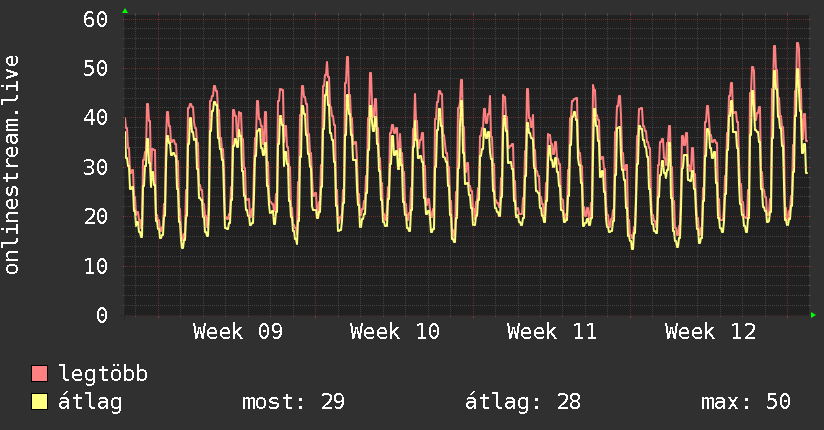Screen dimensions: 824x430
Task: Click the Week 10 axis label
Action: [x=395, y=332]
